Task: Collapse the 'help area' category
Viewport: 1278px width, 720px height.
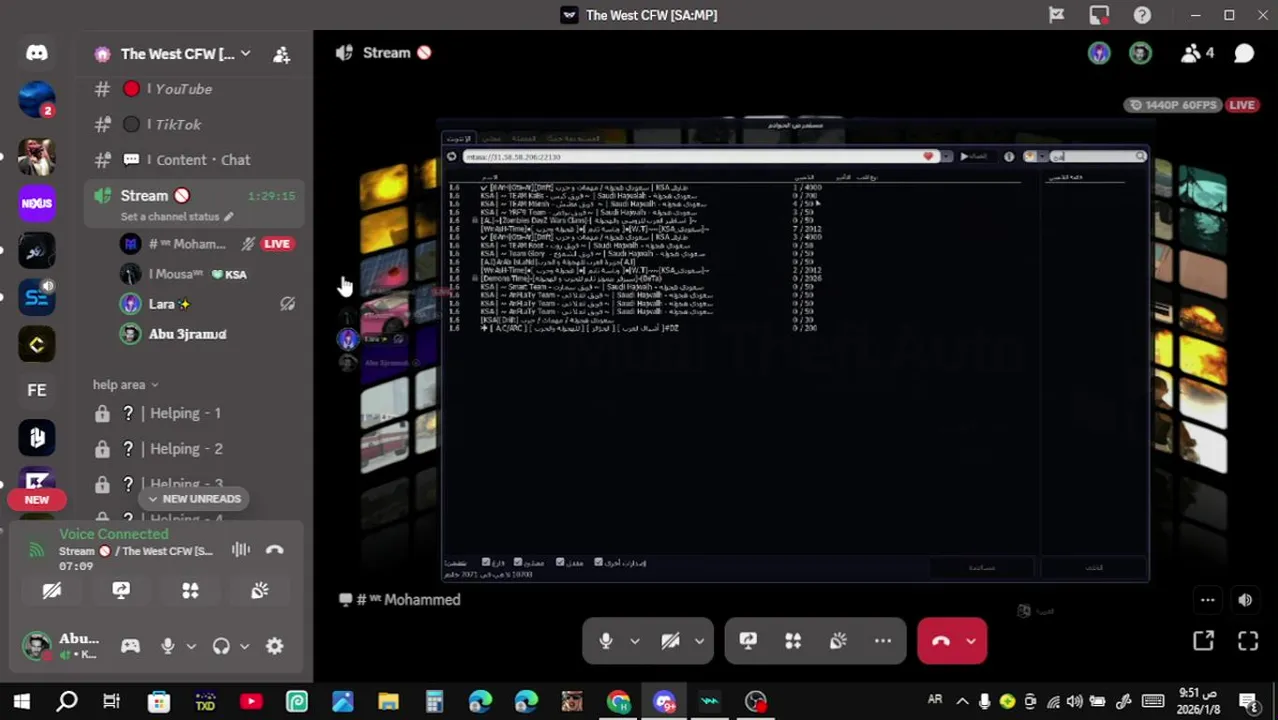Action: tap(125, 384)
